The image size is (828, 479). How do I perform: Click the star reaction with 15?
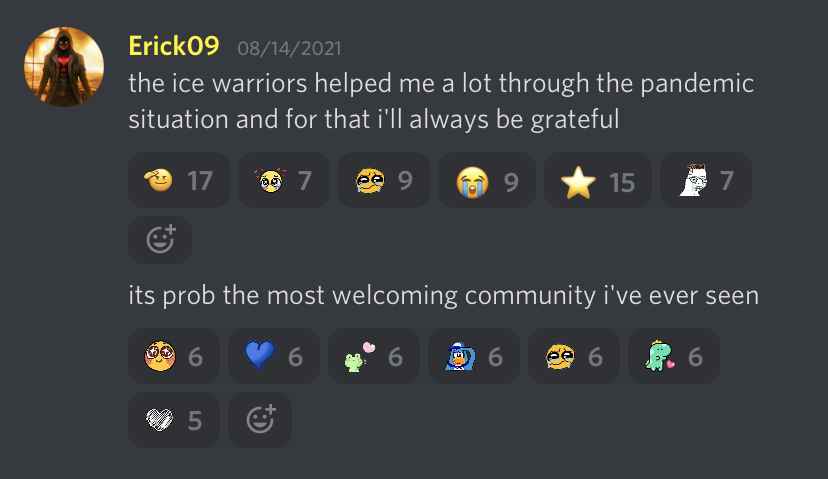pos(598,180)
